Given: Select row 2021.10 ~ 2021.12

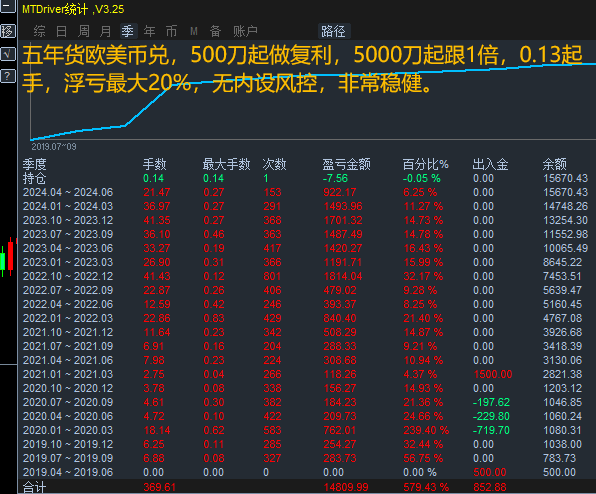Looking at the screenshot, I should pyautogui.click(x=306, y=332).
